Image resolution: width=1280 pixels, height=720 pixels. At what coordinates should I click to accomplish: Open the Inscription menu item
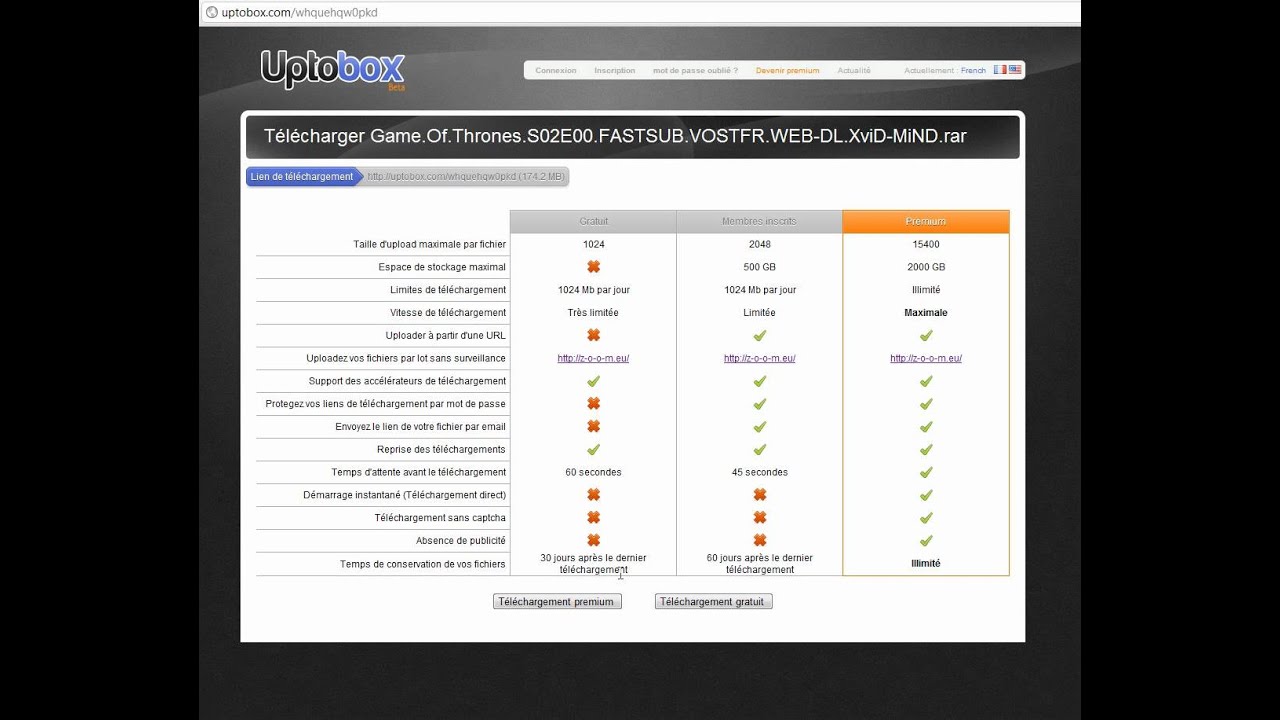tap(615, 71)
